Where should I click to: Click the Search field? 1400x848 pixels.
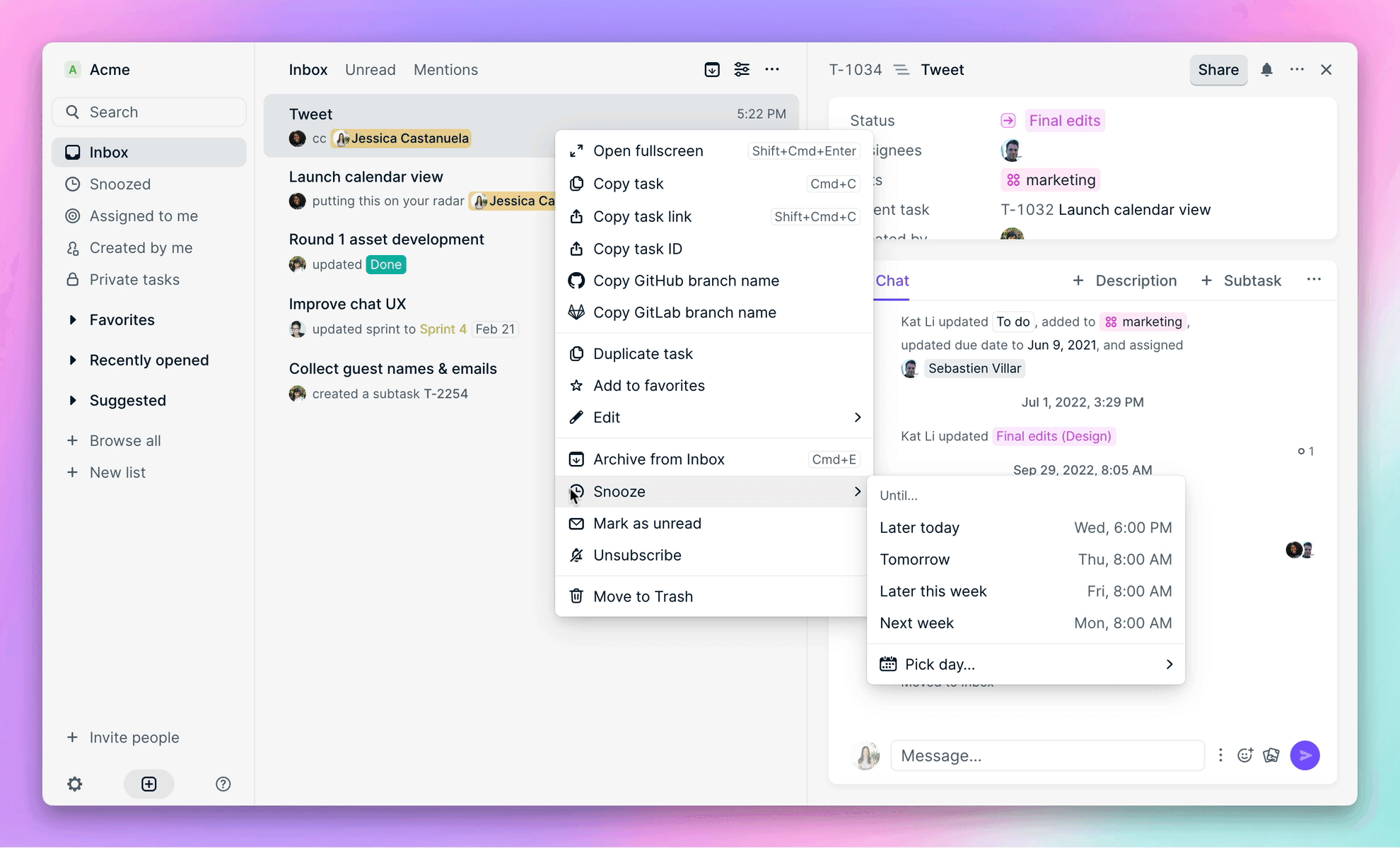tap(149, 112)
